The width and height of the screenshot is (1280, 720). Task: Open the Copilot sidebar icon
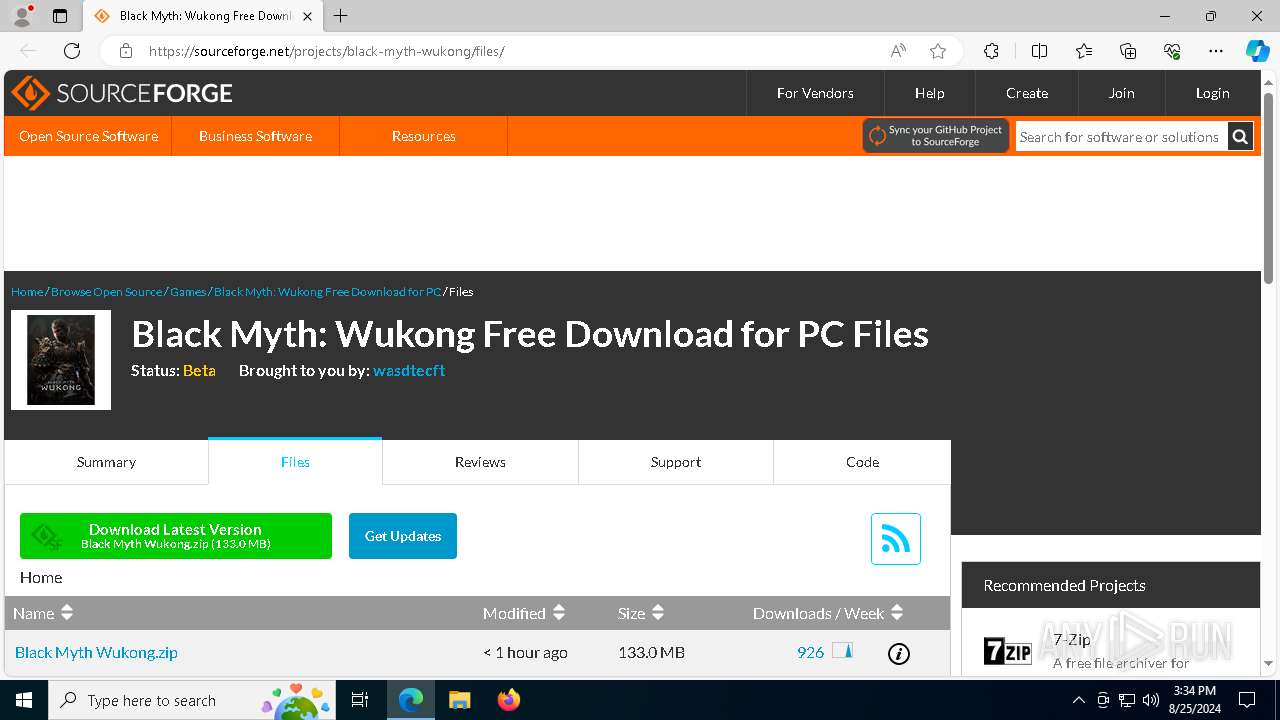1257,51
